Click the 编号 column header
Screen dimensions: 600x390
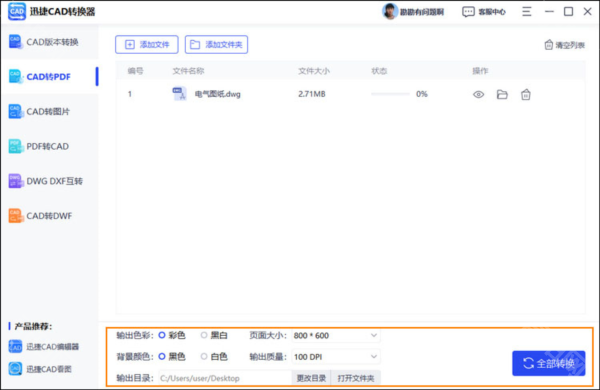135,71
